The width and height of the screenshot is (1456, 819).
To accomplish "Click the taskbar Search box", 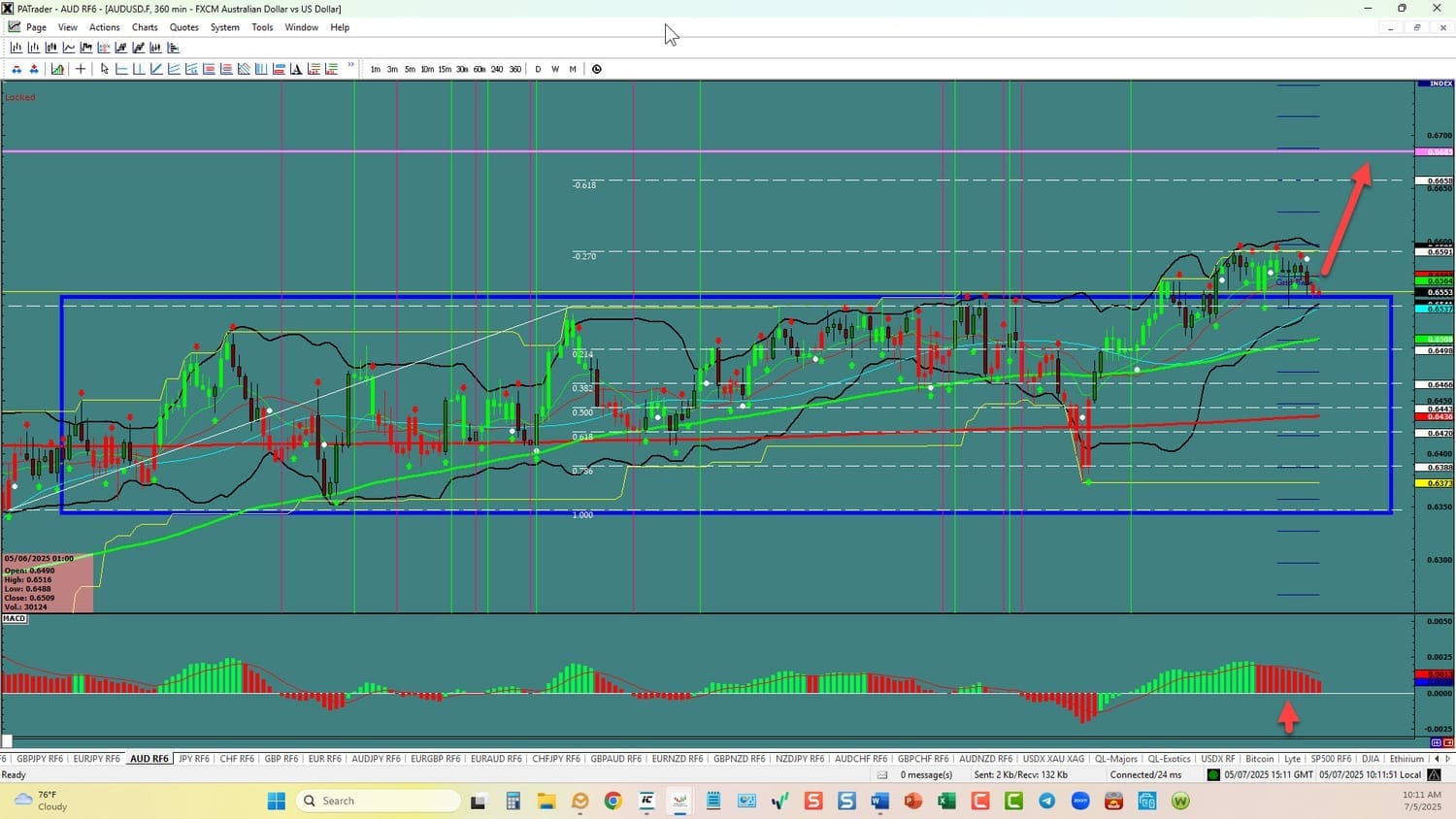I will pyautogui.click(x=379, y=801).
